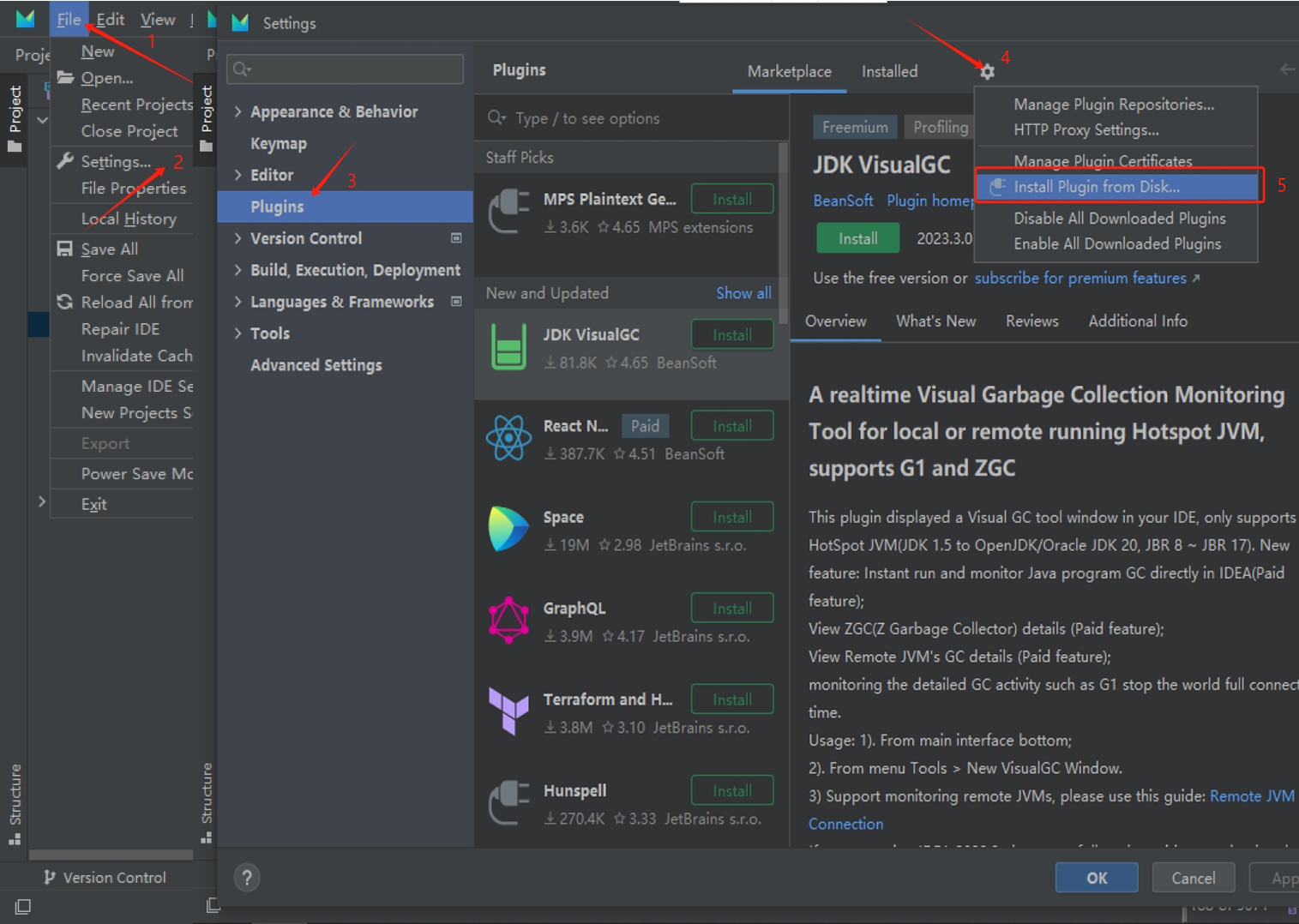Click the plugins settings gear icon
Screen dimensions: 1299x924
[x=987, y=72]
